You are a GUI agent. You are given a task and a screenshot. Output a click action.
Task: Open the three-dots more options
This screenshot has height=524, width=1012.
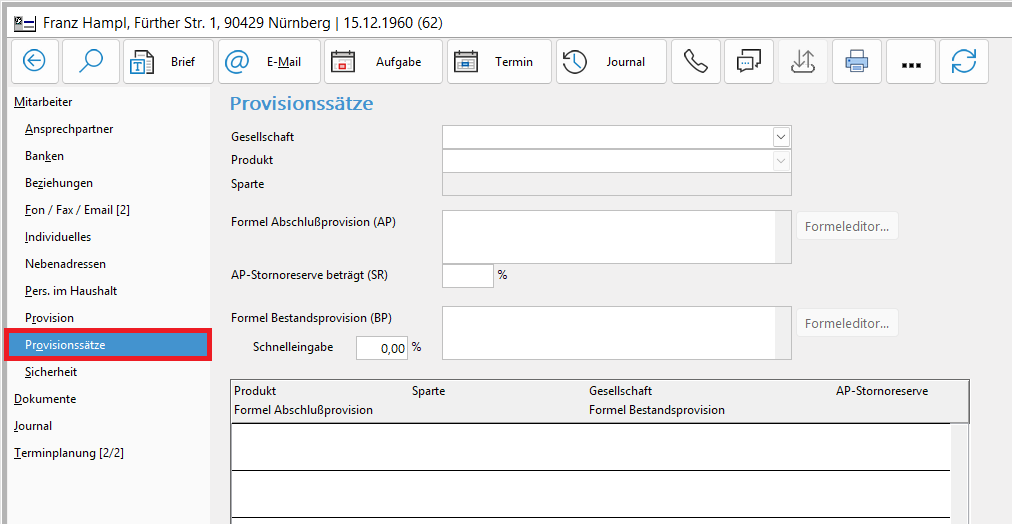pyautogui.click(x=910, y=62)
